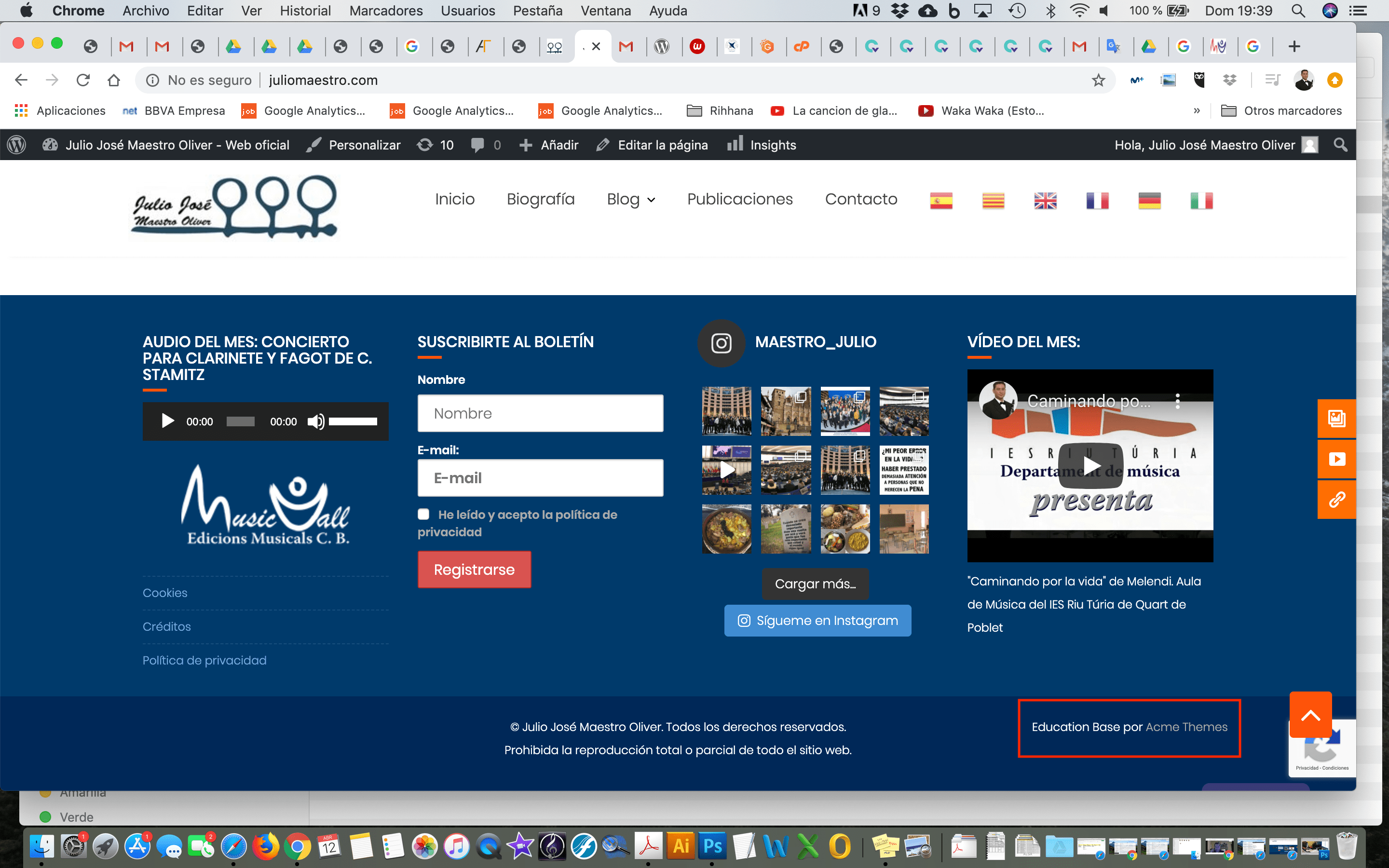The width and height of the screenshot is (1389, 868).
Task: Open the orange YouTube side icon
Action: click(x=1337, y=459)
